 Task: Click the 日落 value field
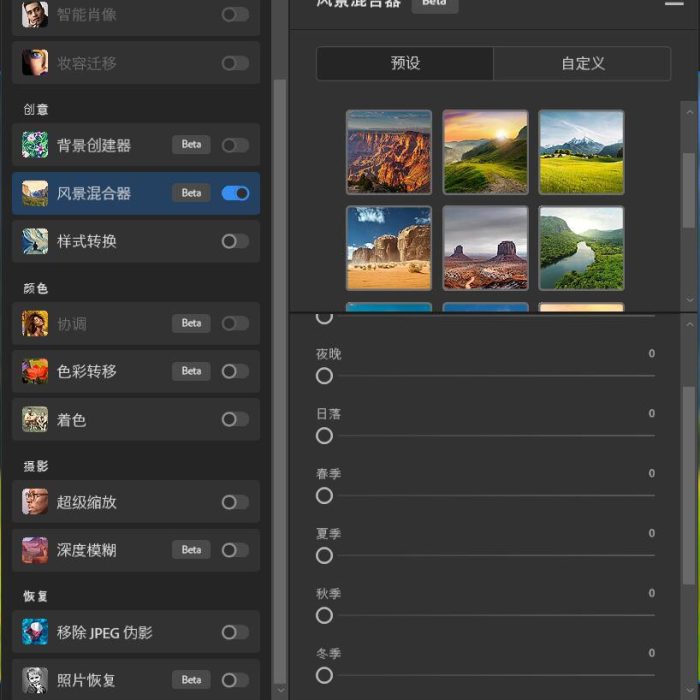(x=651, y=413)
